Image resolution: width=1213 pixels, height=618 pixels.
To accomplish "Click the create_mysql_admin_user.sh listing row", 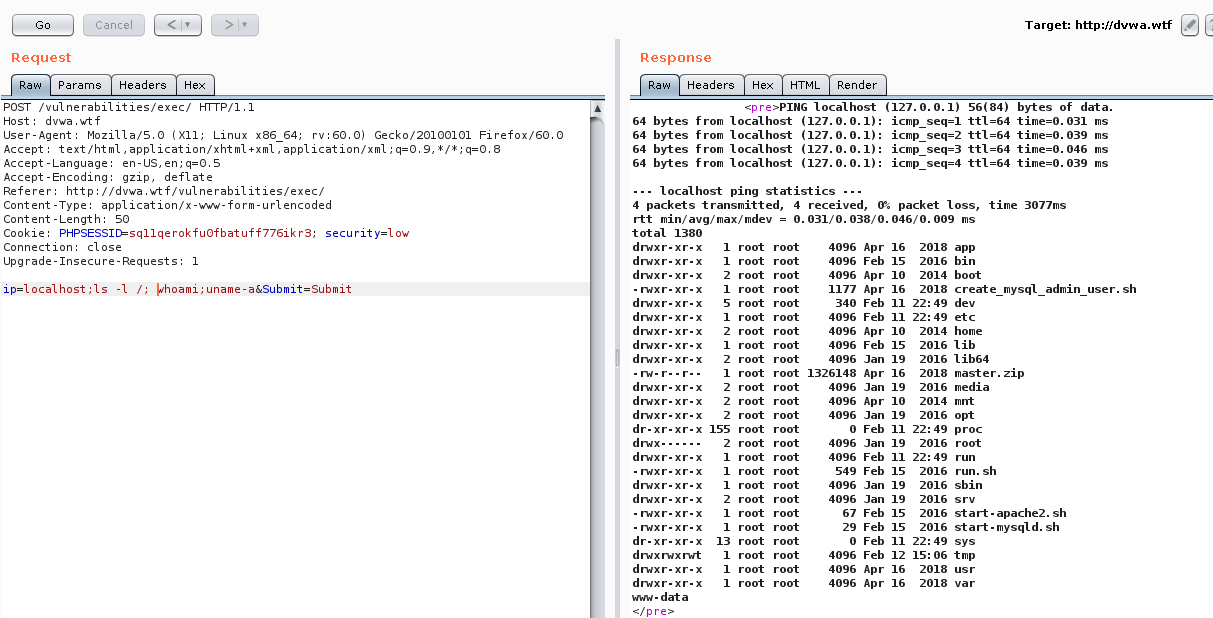I will [885, 289].
